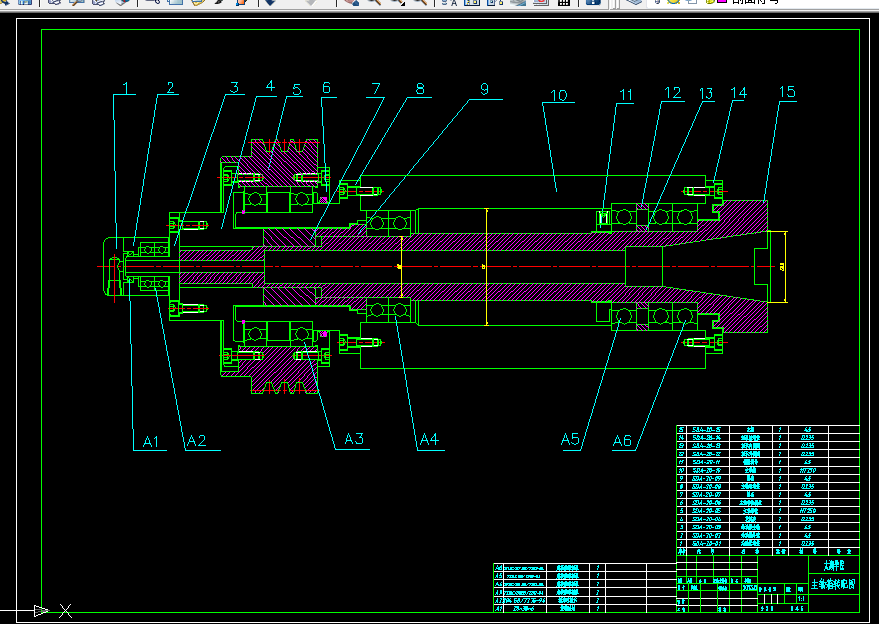Screen dimensions: 879x624
Task: Select part callout label "9"
Action: tap(484, 89)
